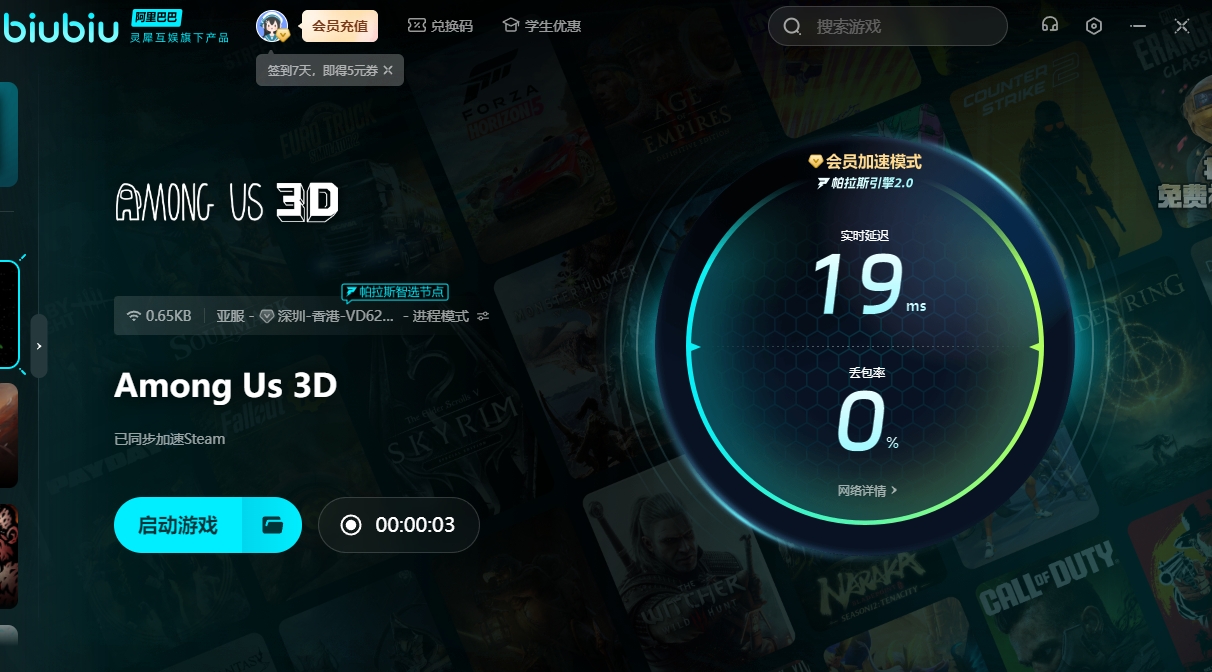Viewport: 1212px width, 672px height.
Task: Select the second game thumbnail in sidebar
Action: (9, 435)
